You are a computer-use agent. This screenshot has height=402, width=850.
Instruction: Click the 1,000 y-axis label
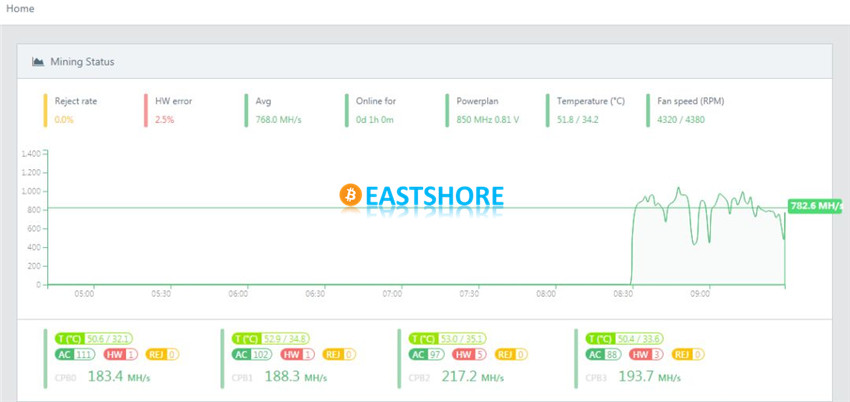30,191
